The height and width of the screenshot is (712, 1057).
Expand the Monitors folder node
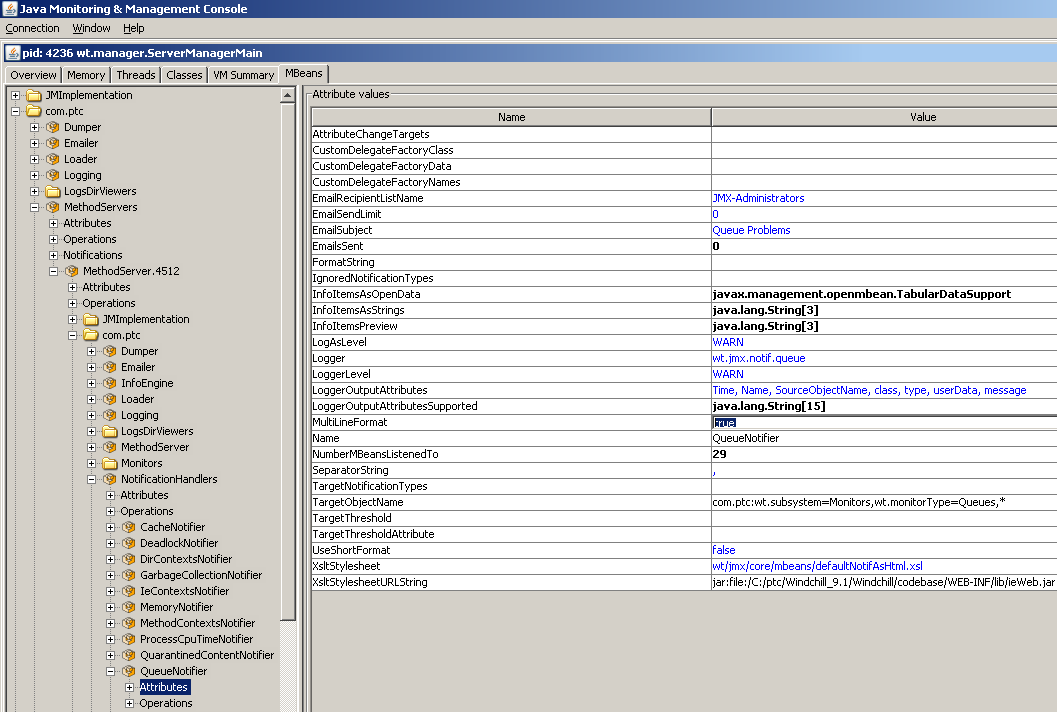click(x=92, y=463)
